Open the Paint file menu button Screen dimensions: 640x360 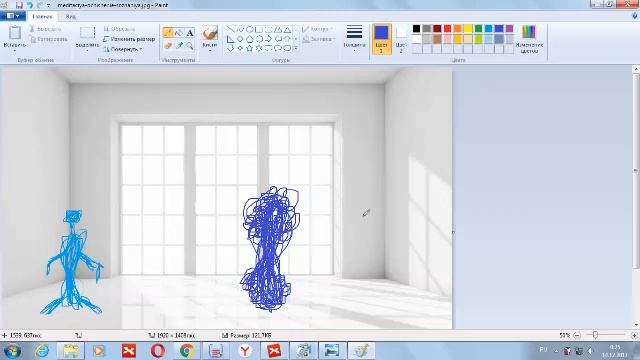point(13,16)
